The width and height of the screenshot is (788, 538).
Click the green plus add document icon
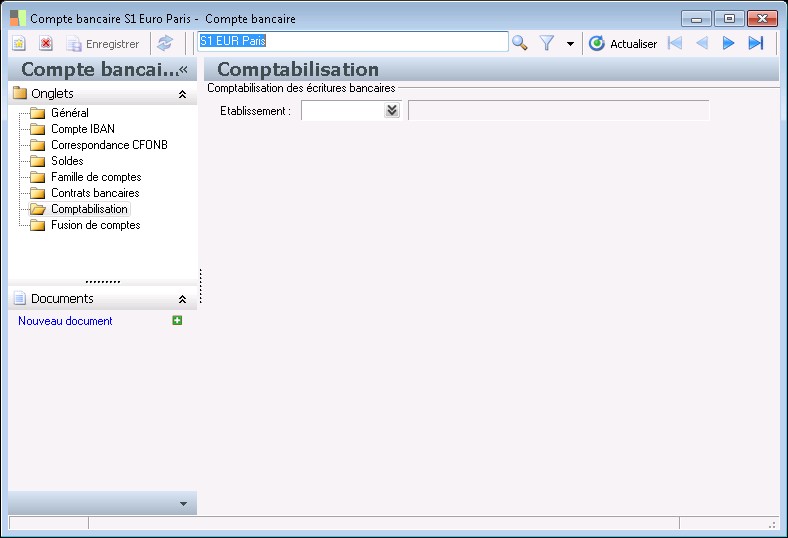177,320
